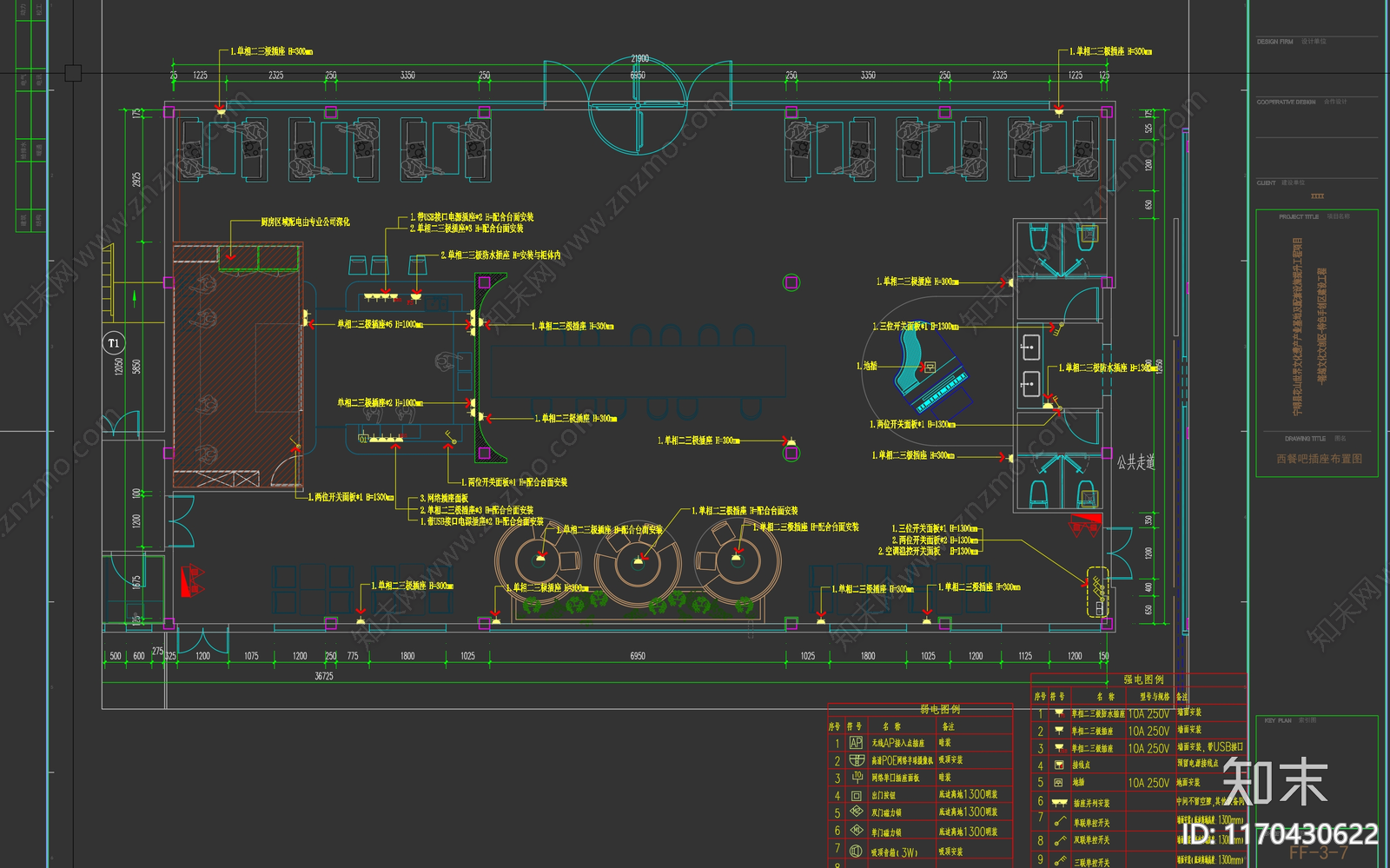Screen dimensions: 1390x868
Task: Select the COOPERATIVE DESIGN title block label
Action: pos(1286,103)
